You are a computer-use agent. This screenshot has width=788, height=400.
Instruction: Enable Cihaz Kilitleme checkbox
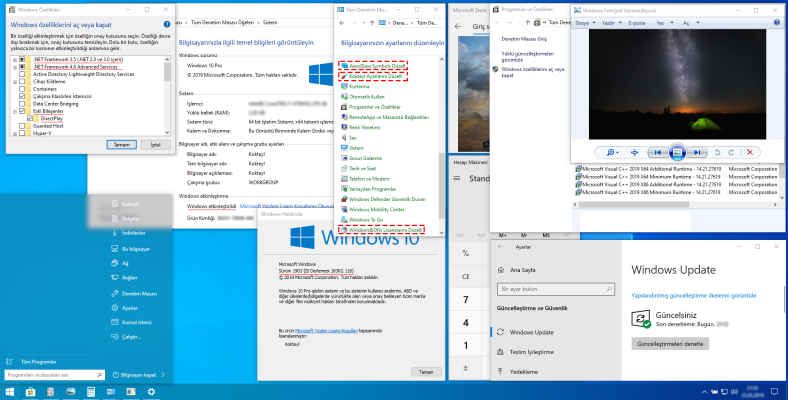22,81
